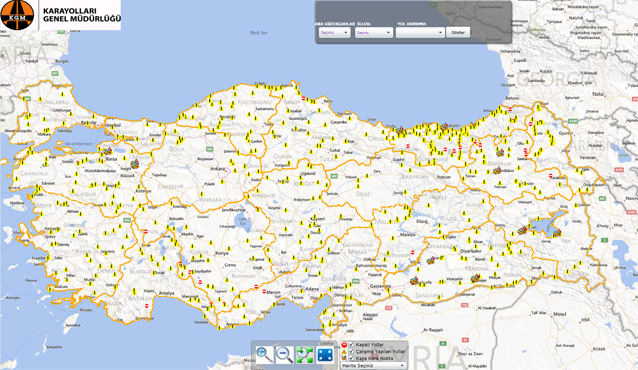Click the green arrows zoom-to-extent icon

tap(304, 355)
